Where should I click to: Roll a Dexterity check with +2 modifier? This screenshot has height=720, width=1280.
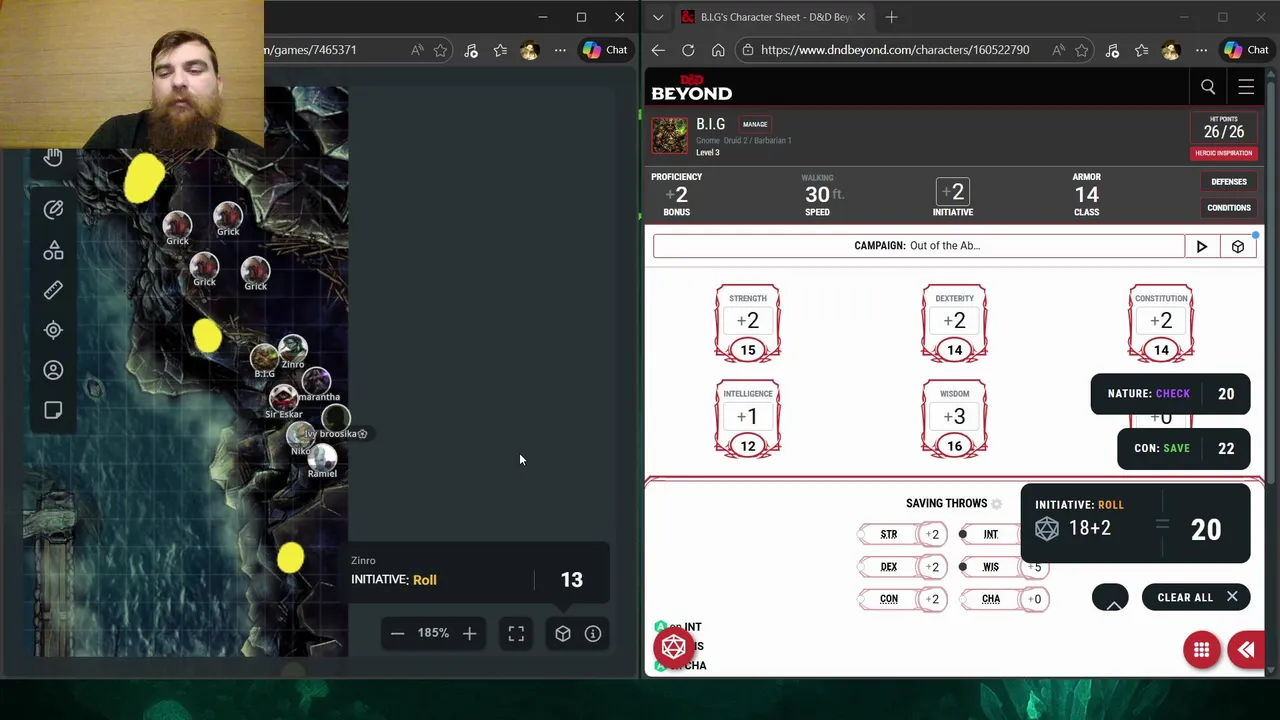[x=954, y=320]
